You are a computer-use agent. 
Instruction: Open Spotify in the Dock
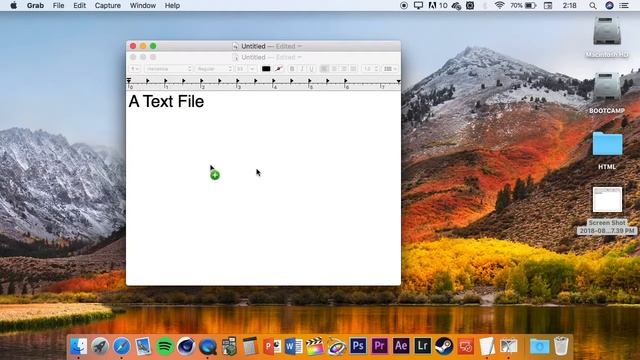(165, 347)
